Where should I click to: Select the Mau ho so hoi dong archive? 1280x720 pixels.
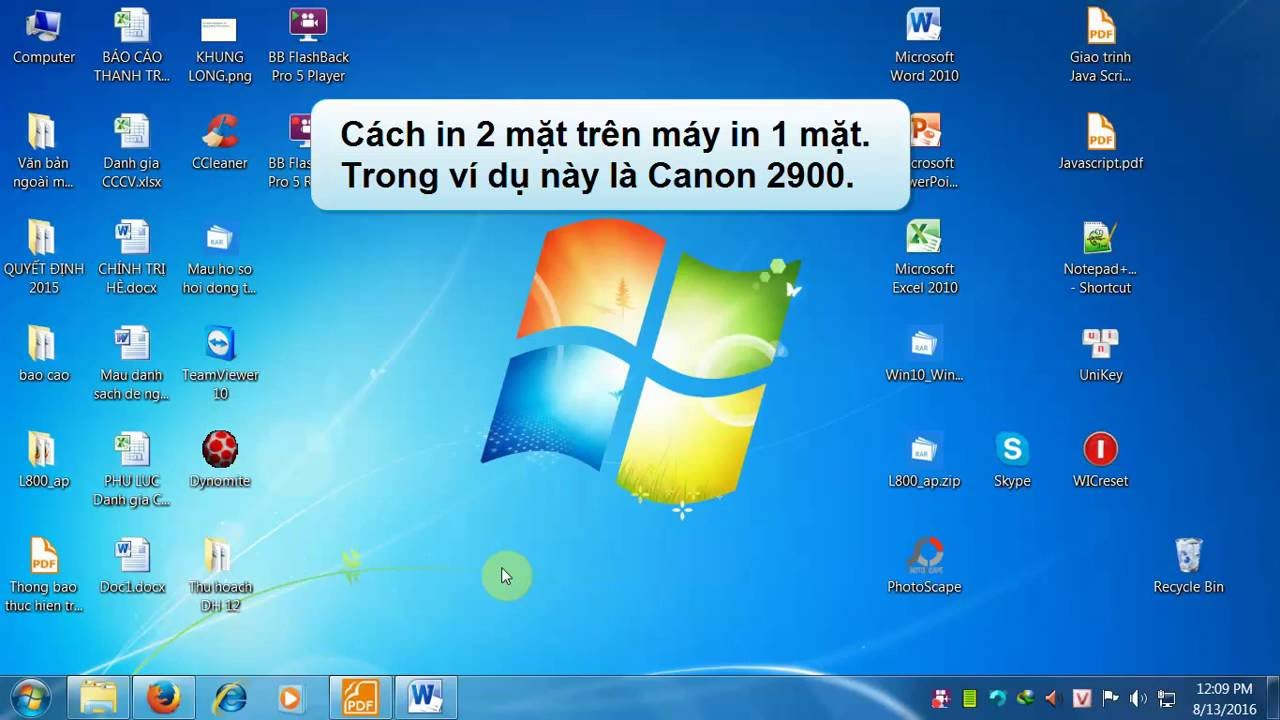(x=220, y=258)
